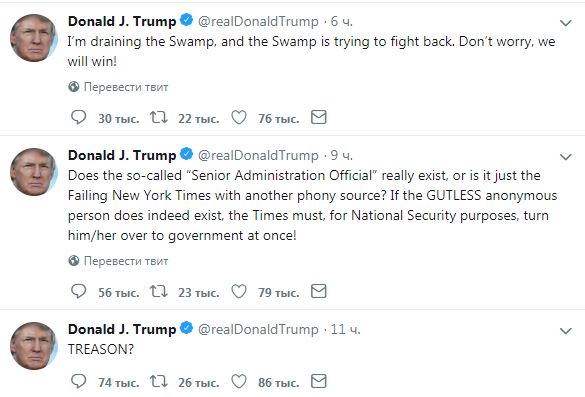Like the 'TREASON?' tweet
Image resolution: width=585 pixels, height=397 pixels.
[x=239, y=381]
